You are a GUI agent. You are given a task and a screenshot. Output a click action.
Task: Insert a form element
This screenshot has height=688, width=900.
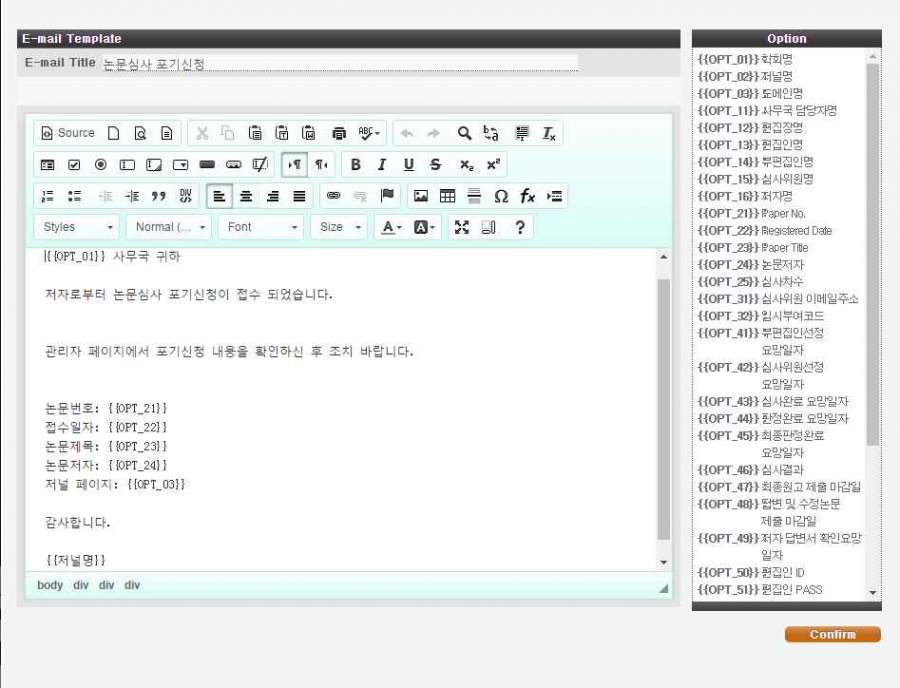(48, 165)
